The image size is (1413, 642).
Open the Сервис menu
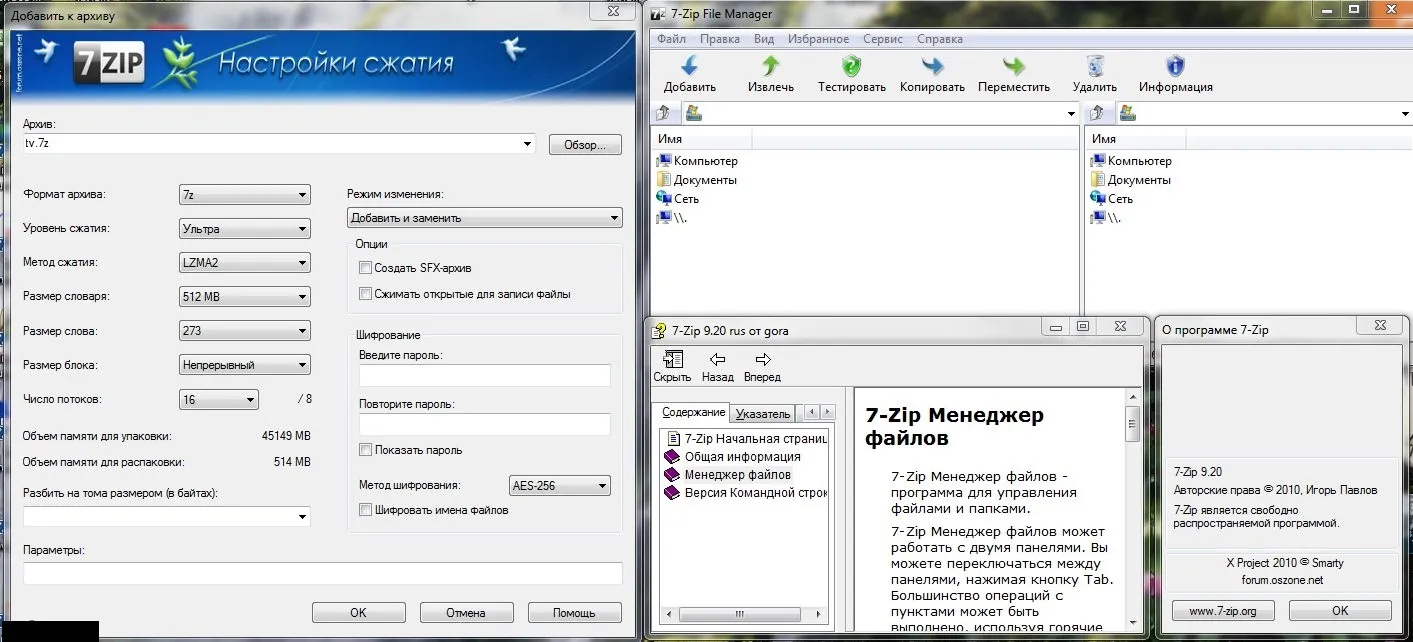coord(882,39)
